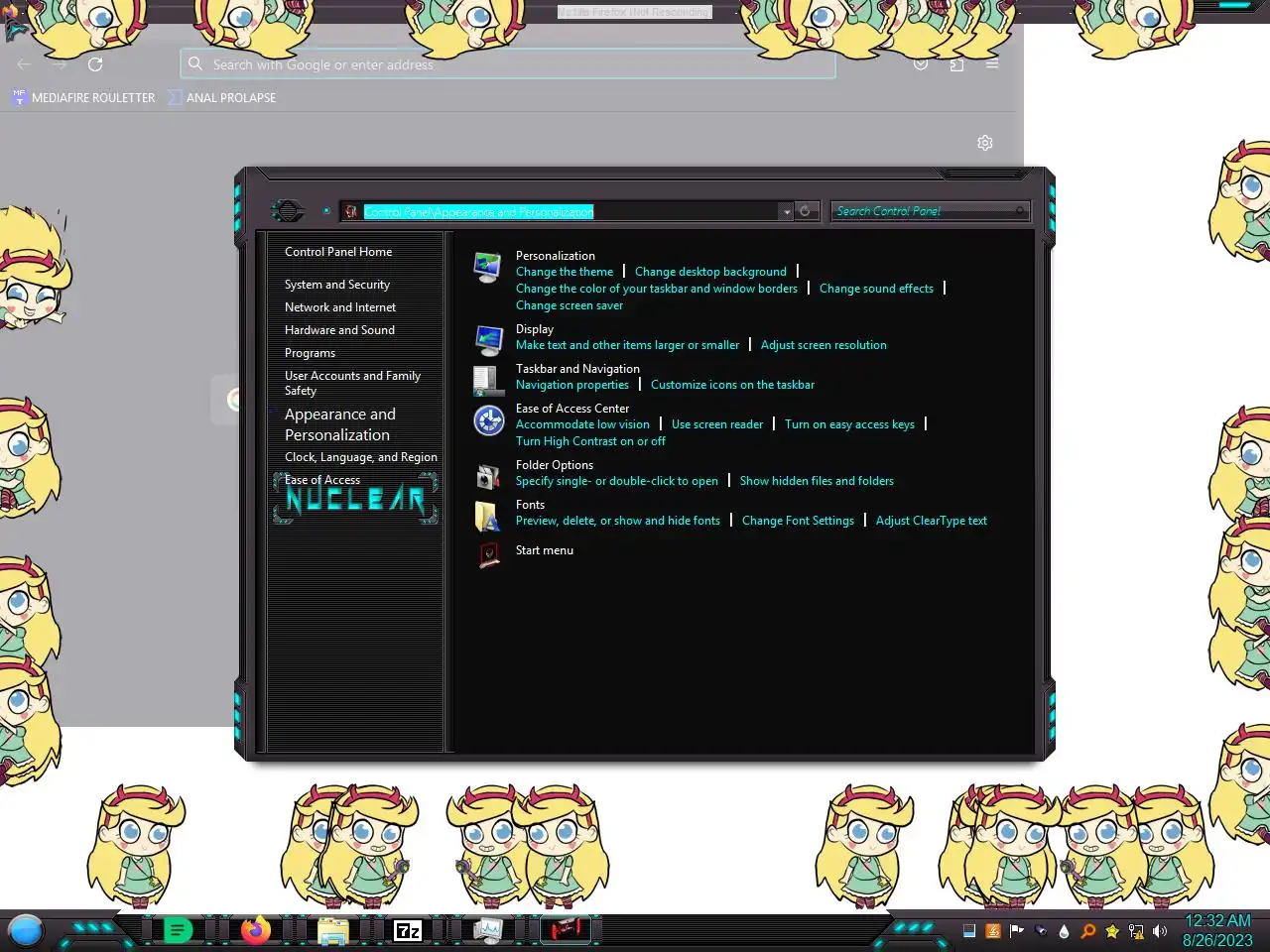Click the Firefox back arrow

[24, 64]
